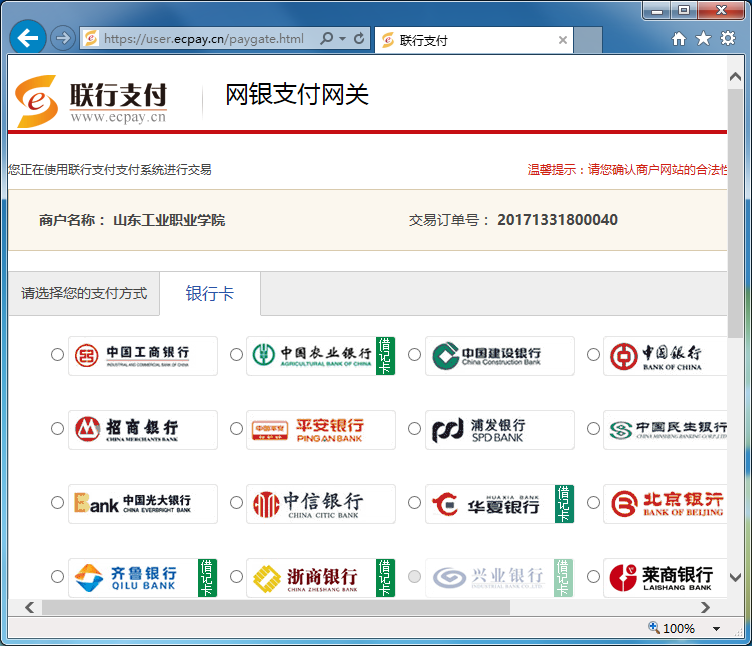Click the ecpay 联行支付 logo

(x=91, y=100)
